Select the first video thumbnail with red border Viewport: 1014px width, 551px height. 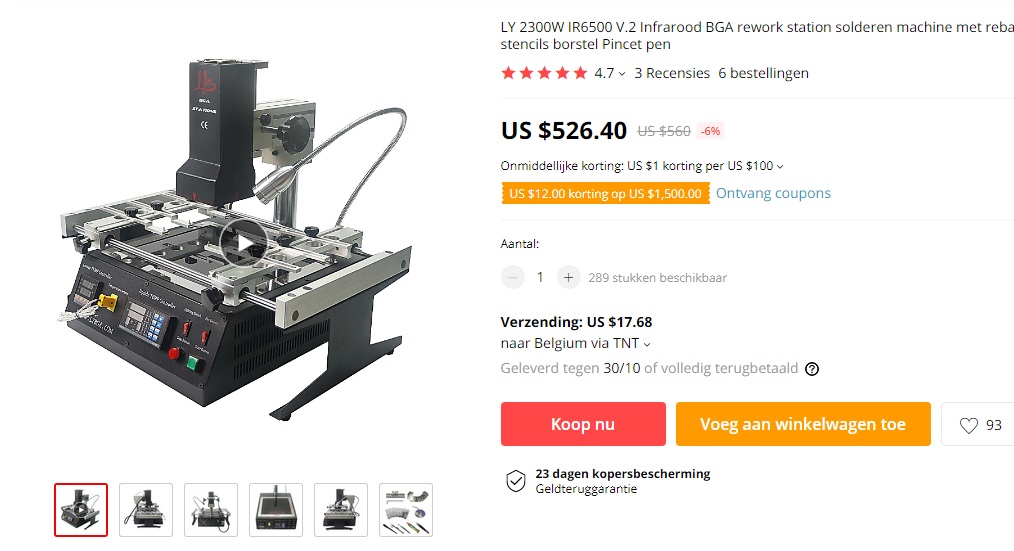[81, 510]
